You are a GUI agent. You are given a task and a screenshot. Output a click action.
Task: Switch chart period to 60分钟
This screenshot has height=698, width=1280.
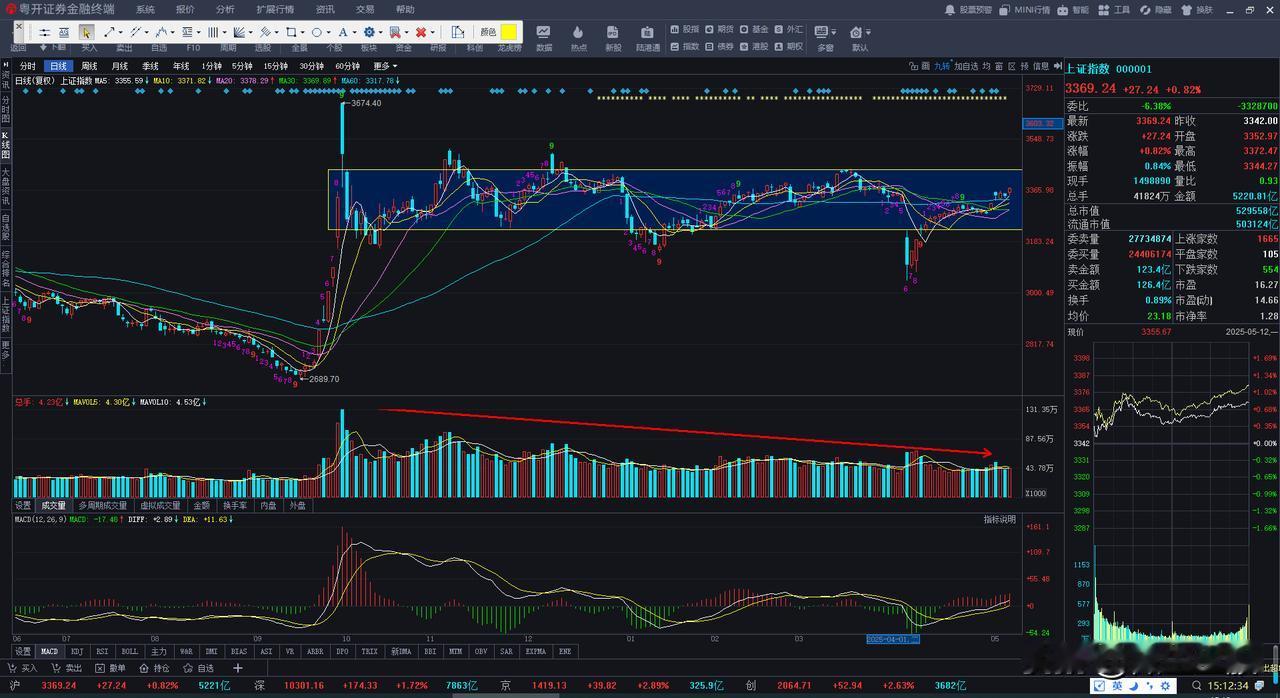(x=347, y=66)
